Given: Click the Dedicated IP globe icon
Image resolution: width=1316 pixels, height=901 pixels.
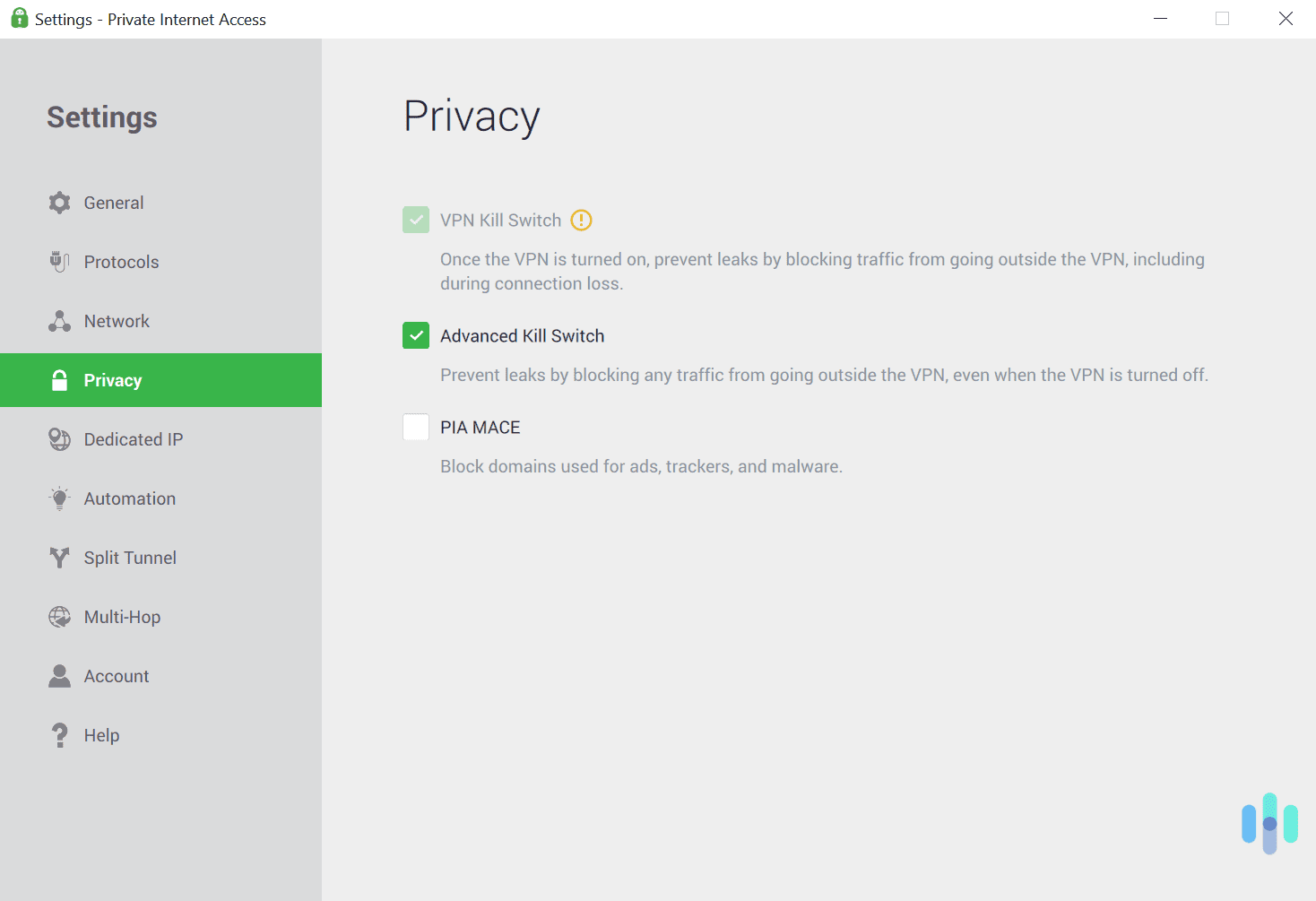Looking at the screenshot, I should (x=59, y=439).
